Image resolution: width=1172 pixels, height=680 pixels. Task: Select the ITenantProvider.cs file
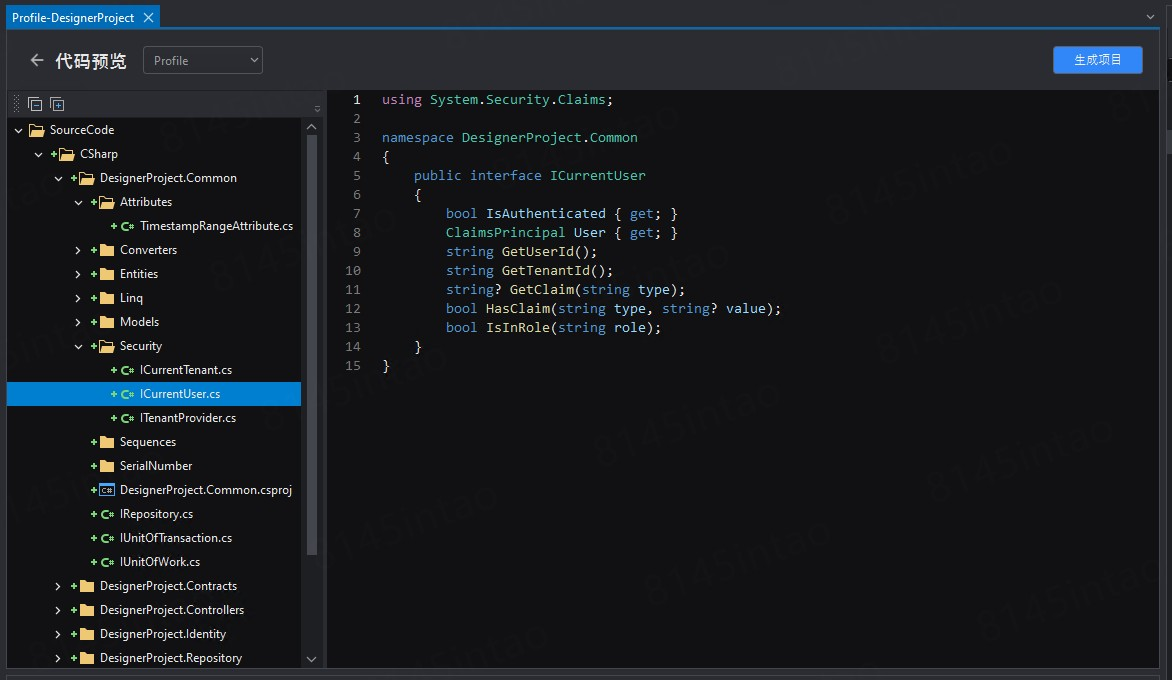point(188,418)
